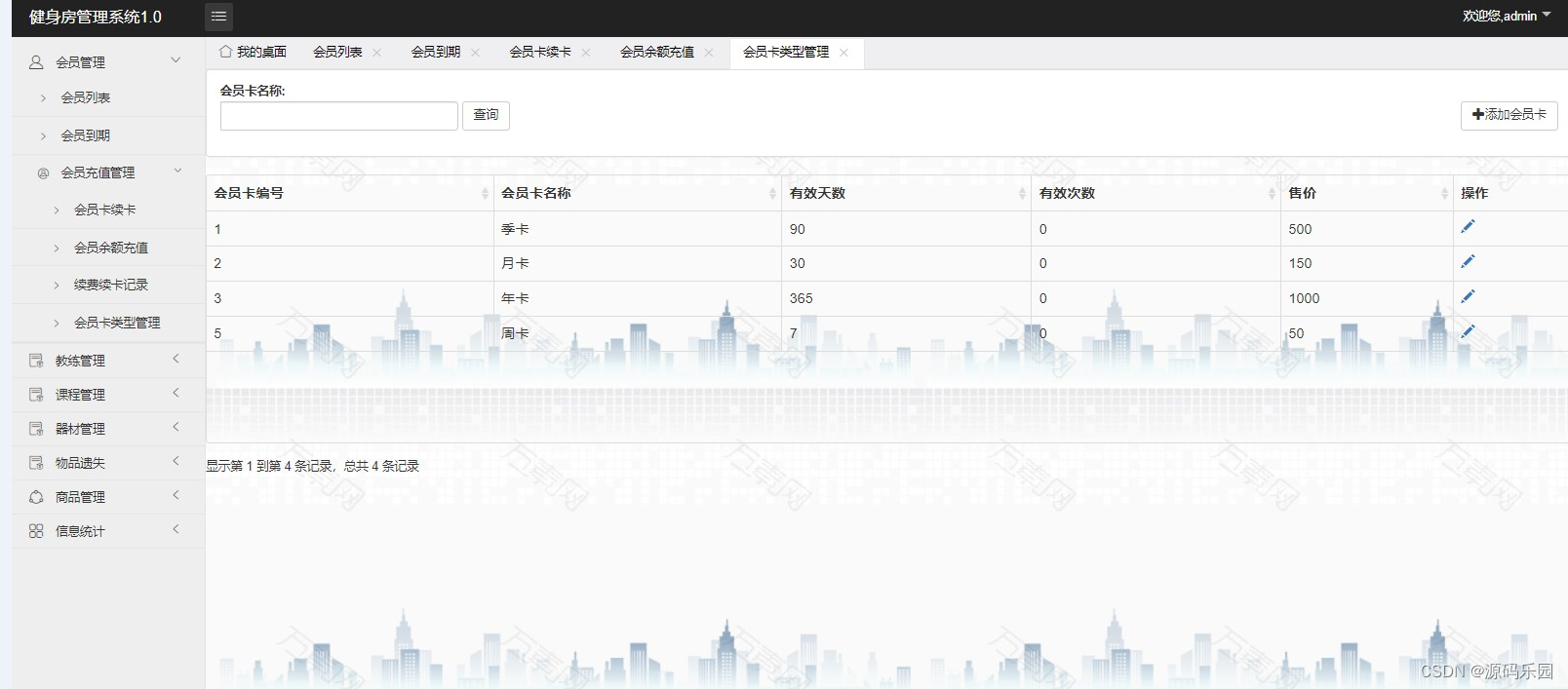The height and width of the screenshot is (689, 1568).
Task: Close the 会员到期 tab
Action: click(475, 53)
